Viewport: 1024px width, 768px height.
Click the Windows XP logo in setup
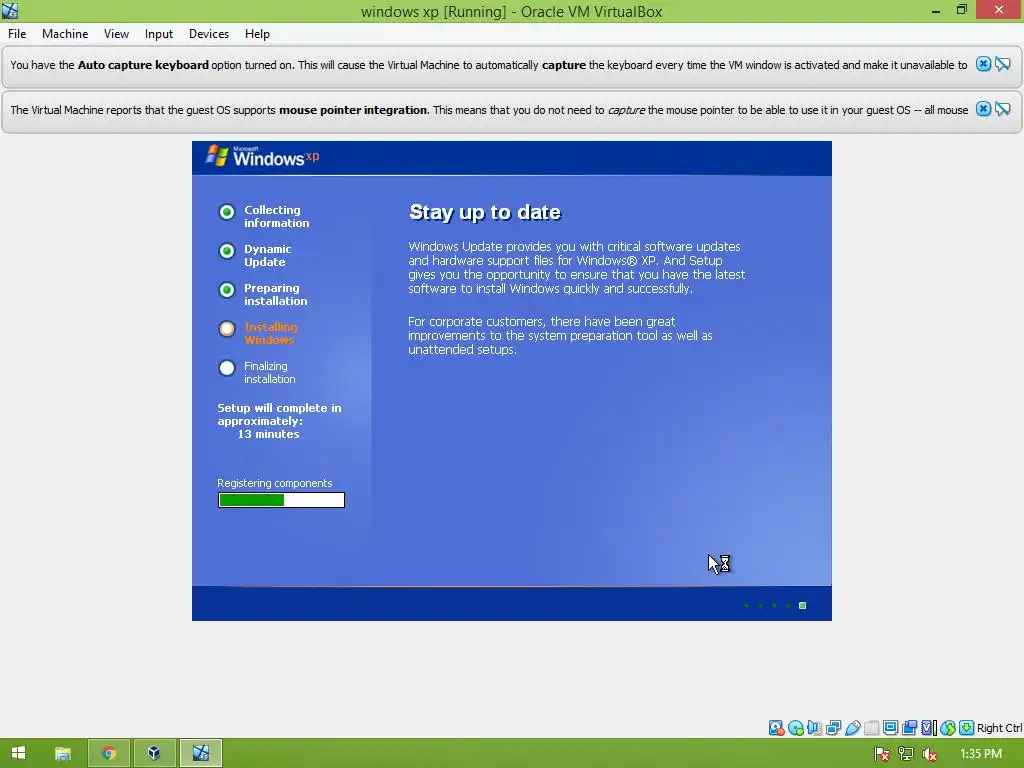263,157
